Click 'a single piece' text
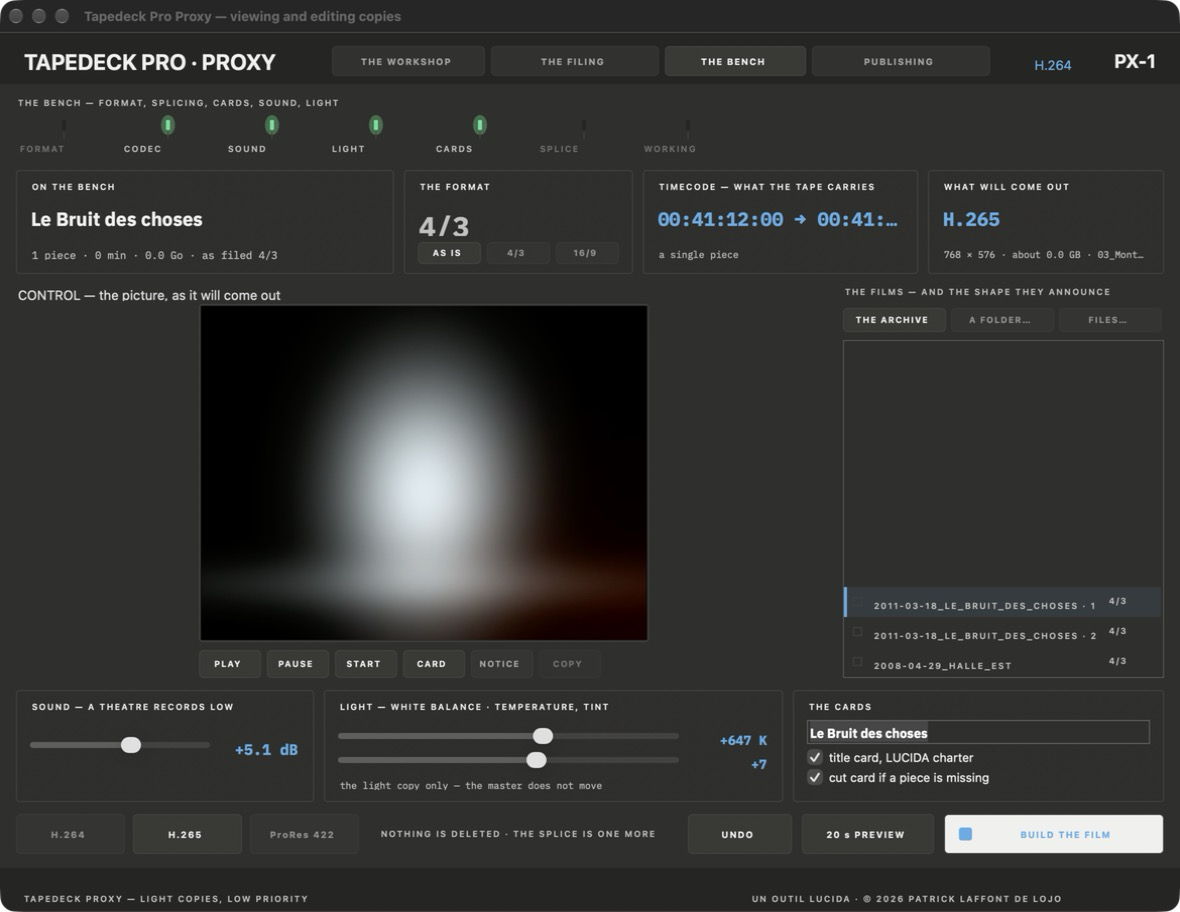The width and height of the screenshot is (1180, 912). (x=698, y=255)
